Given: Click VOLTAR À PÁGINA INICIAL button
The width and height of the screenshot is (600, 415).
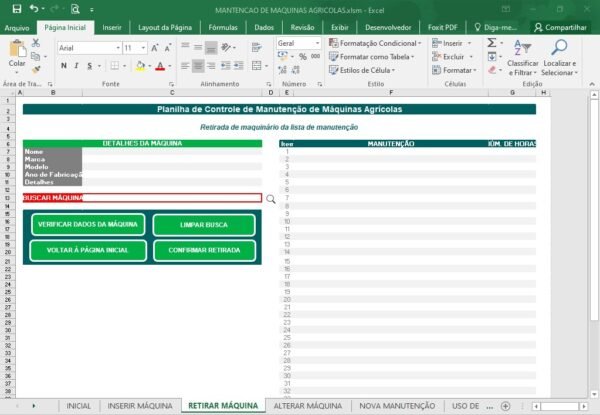Looking at the screenshot, I should pyautogui.click(x=88, y=251).
